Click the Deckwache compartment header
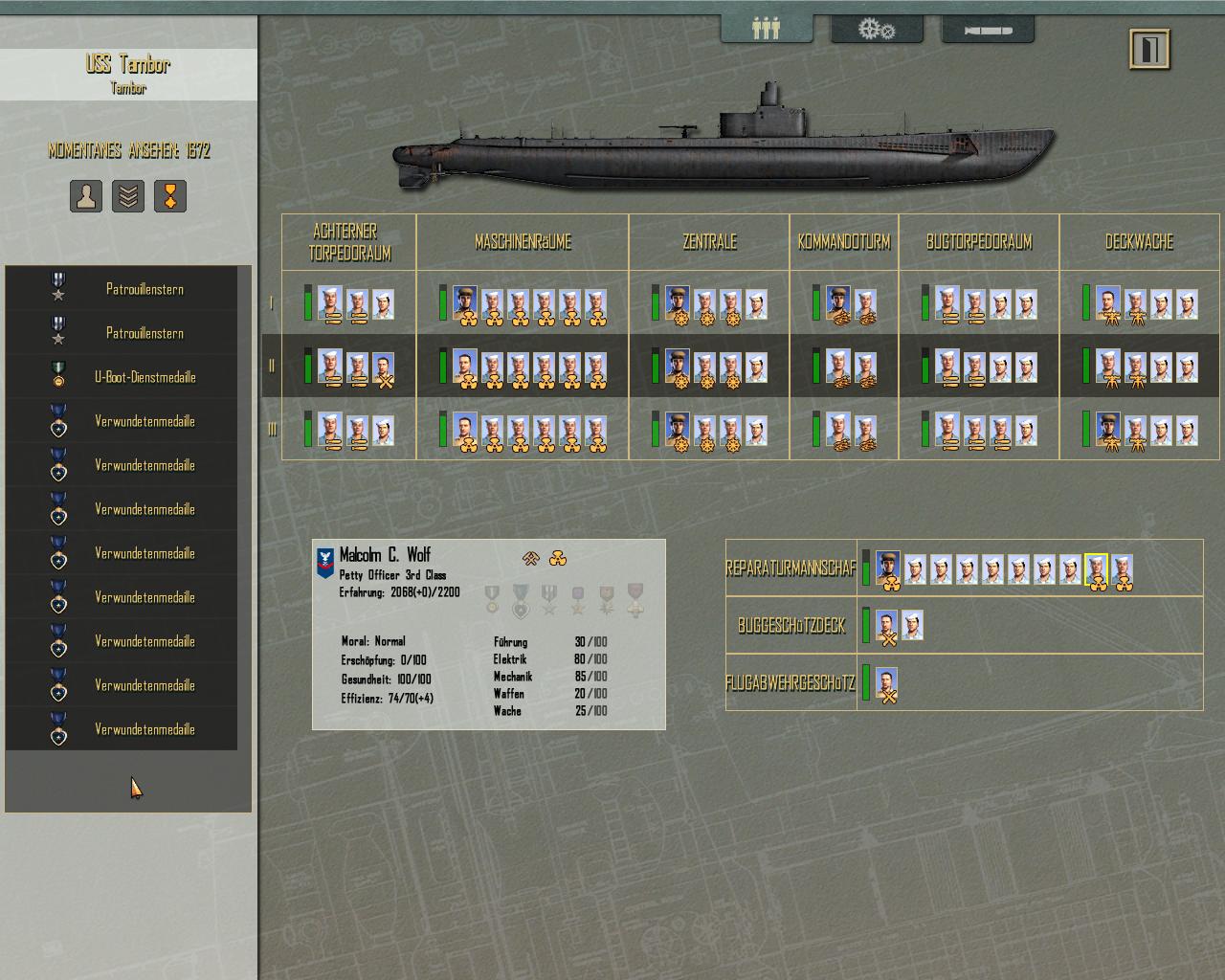The width and height of the screenshot is (1225, 980). pyautogui.click(x=1139, y=242)
